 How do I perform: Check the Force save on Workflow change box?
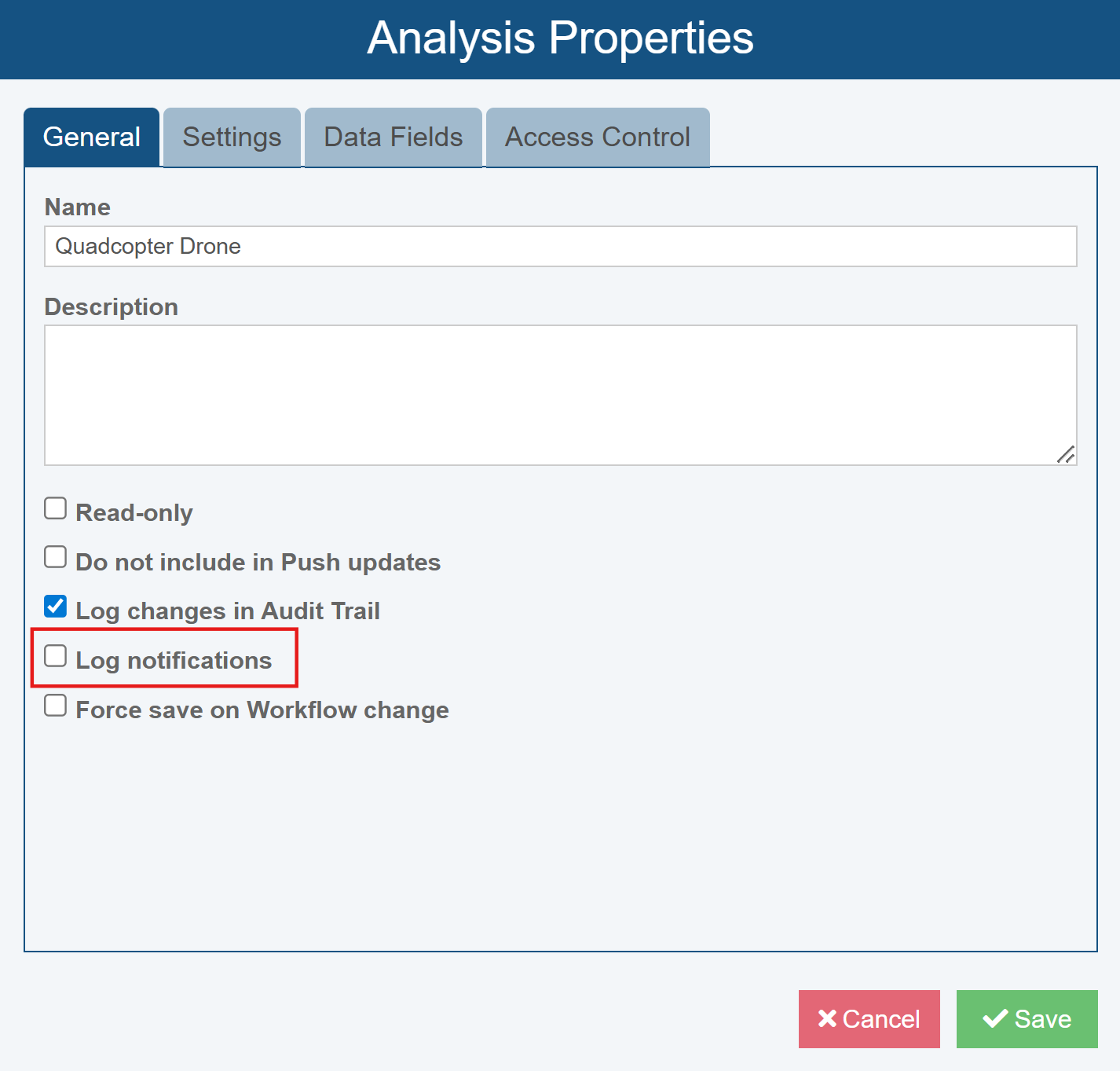(56, 705)
